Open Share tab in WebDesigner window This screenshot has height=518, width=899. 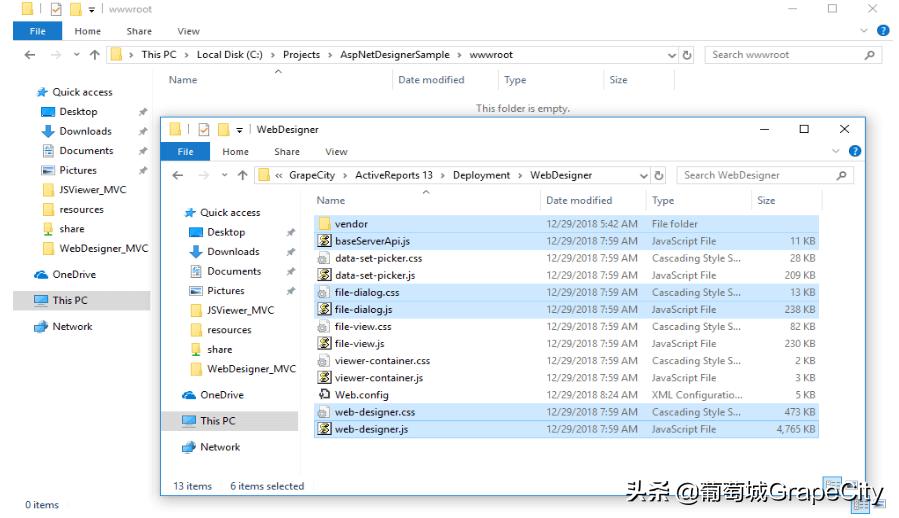pyautogui.click(x=287, y=151)
